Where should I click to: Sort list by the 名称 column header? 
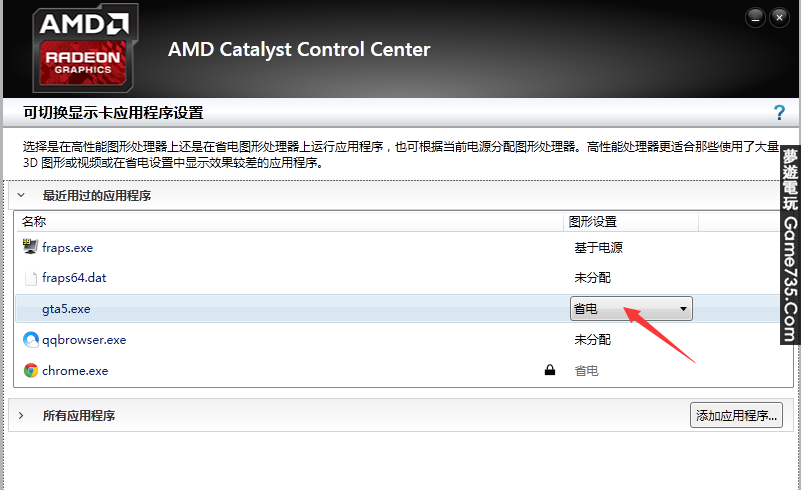[35, 222]
